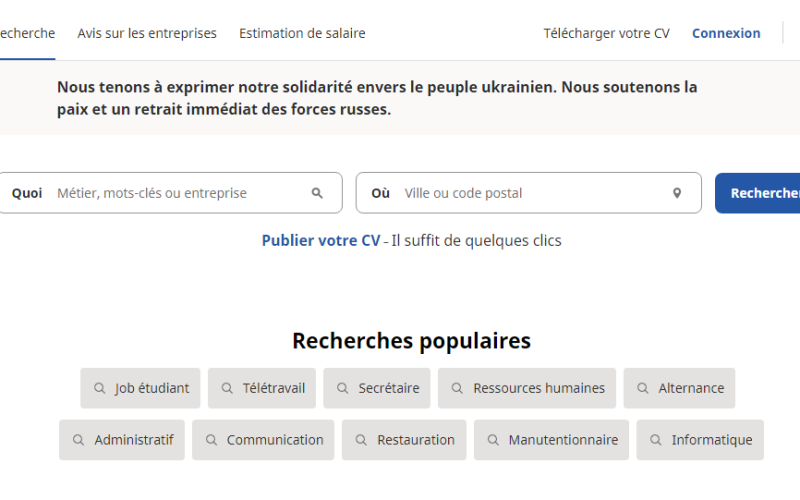
Task: Follow the Publier votre CV link
Action: click(321, 241)
